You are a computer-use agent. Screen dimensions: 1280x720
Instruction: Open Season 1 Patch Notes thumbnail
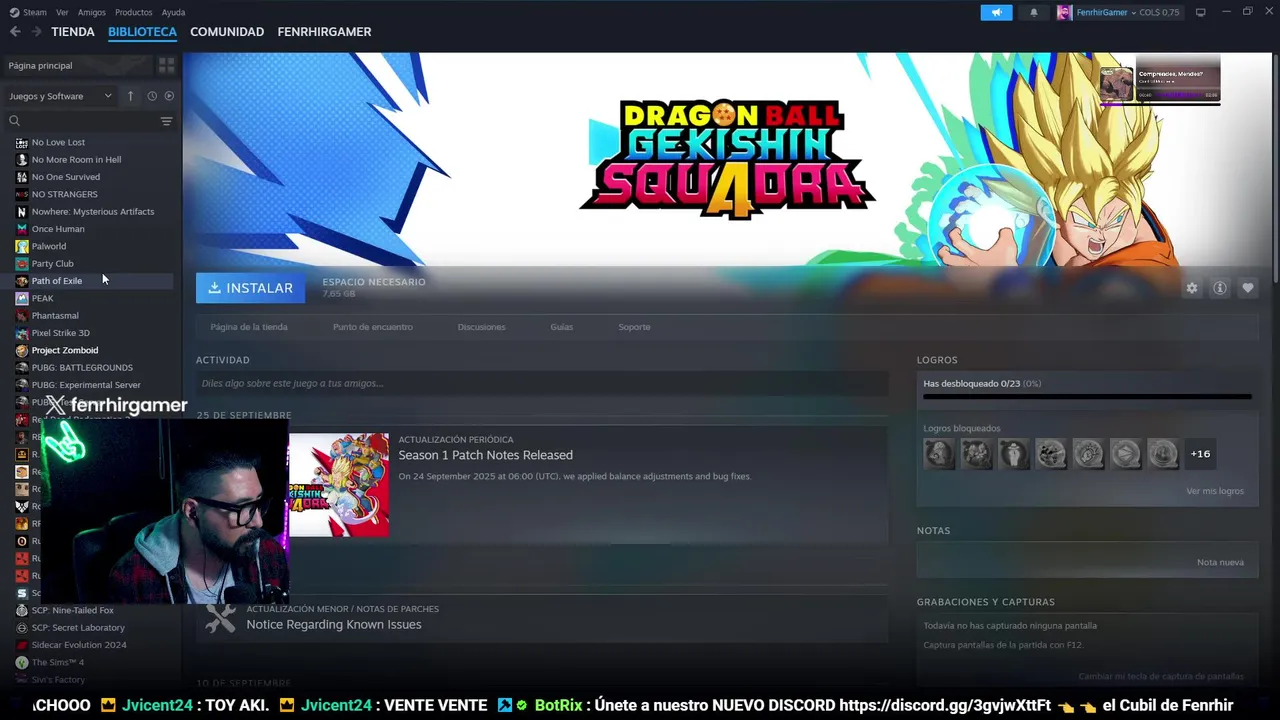click(339, 485)
